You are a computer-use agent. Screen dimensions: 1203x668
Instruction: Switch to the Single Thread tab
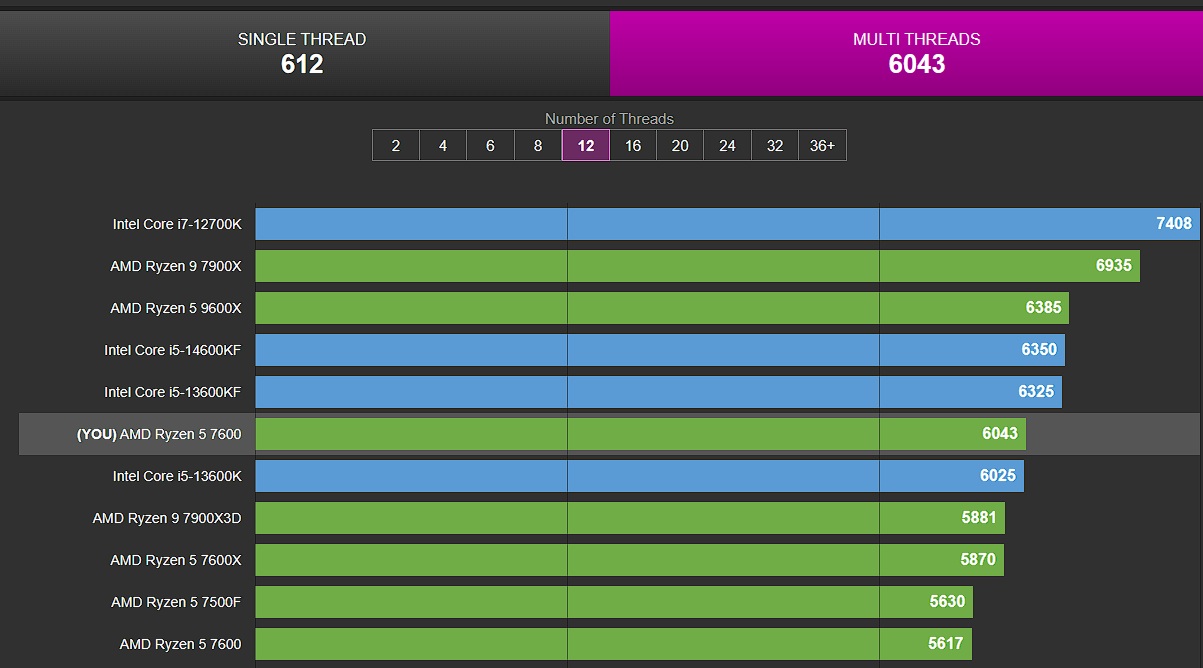coord(302,53)
